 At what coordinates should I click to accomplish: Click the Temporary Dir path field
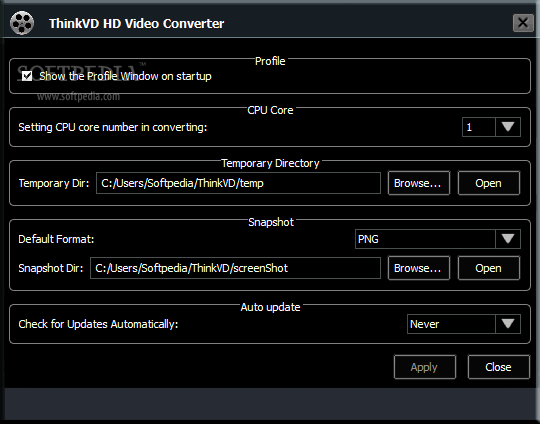click(x=238, y=183)
